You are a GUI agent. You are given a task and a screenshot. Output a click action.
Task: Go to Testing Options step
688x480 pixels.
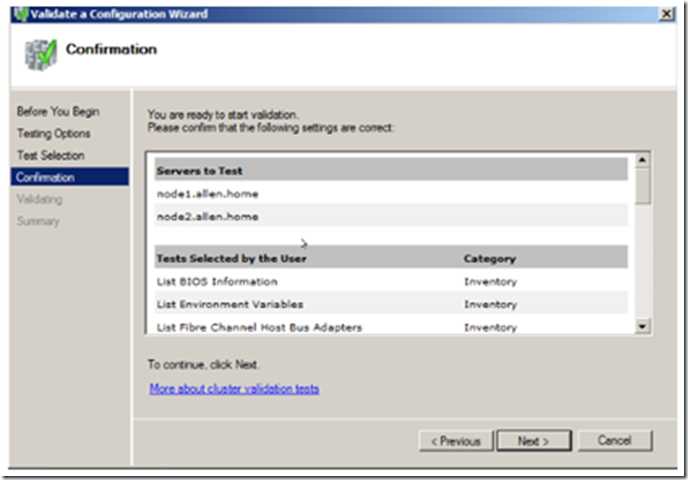(x=54, y=133)
